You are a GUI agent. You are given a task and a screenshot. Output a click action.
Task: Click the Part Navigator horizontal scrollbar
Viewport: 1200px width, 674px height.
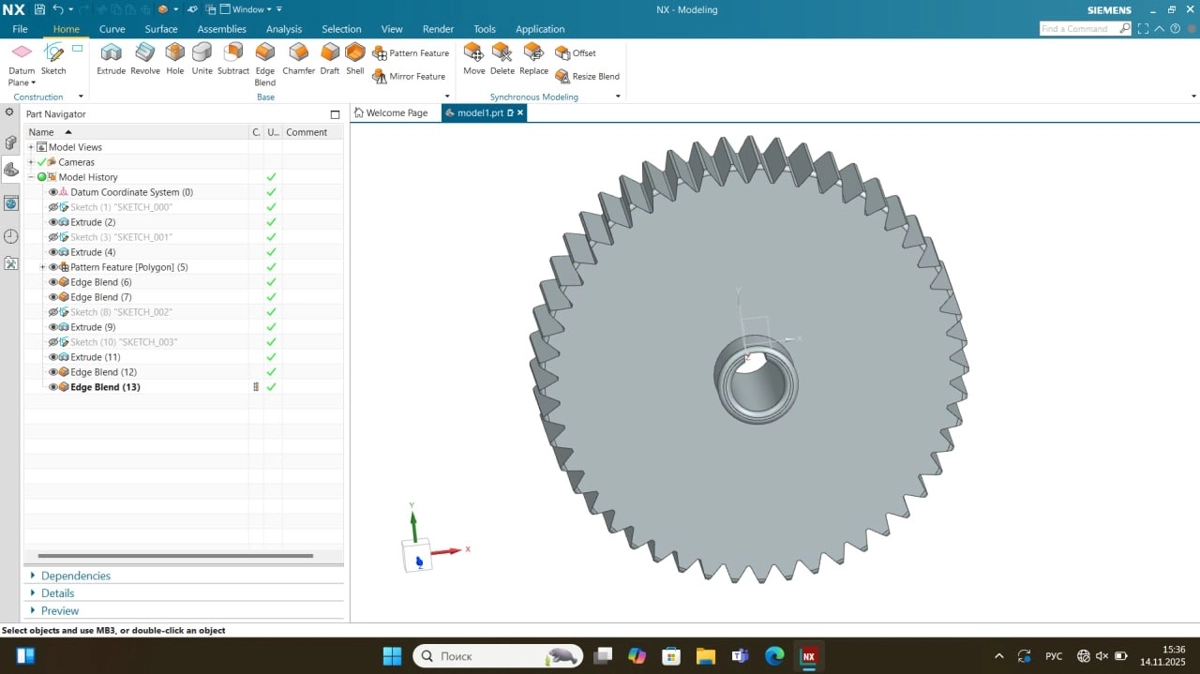click(175, 556)
